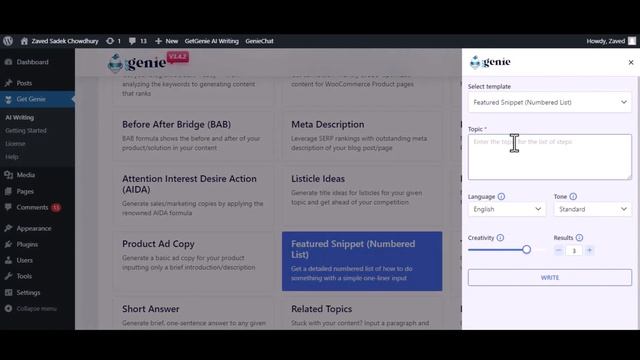
Task: Select the Featured Snippet (Numbered List) card
Action: [362, 261]
